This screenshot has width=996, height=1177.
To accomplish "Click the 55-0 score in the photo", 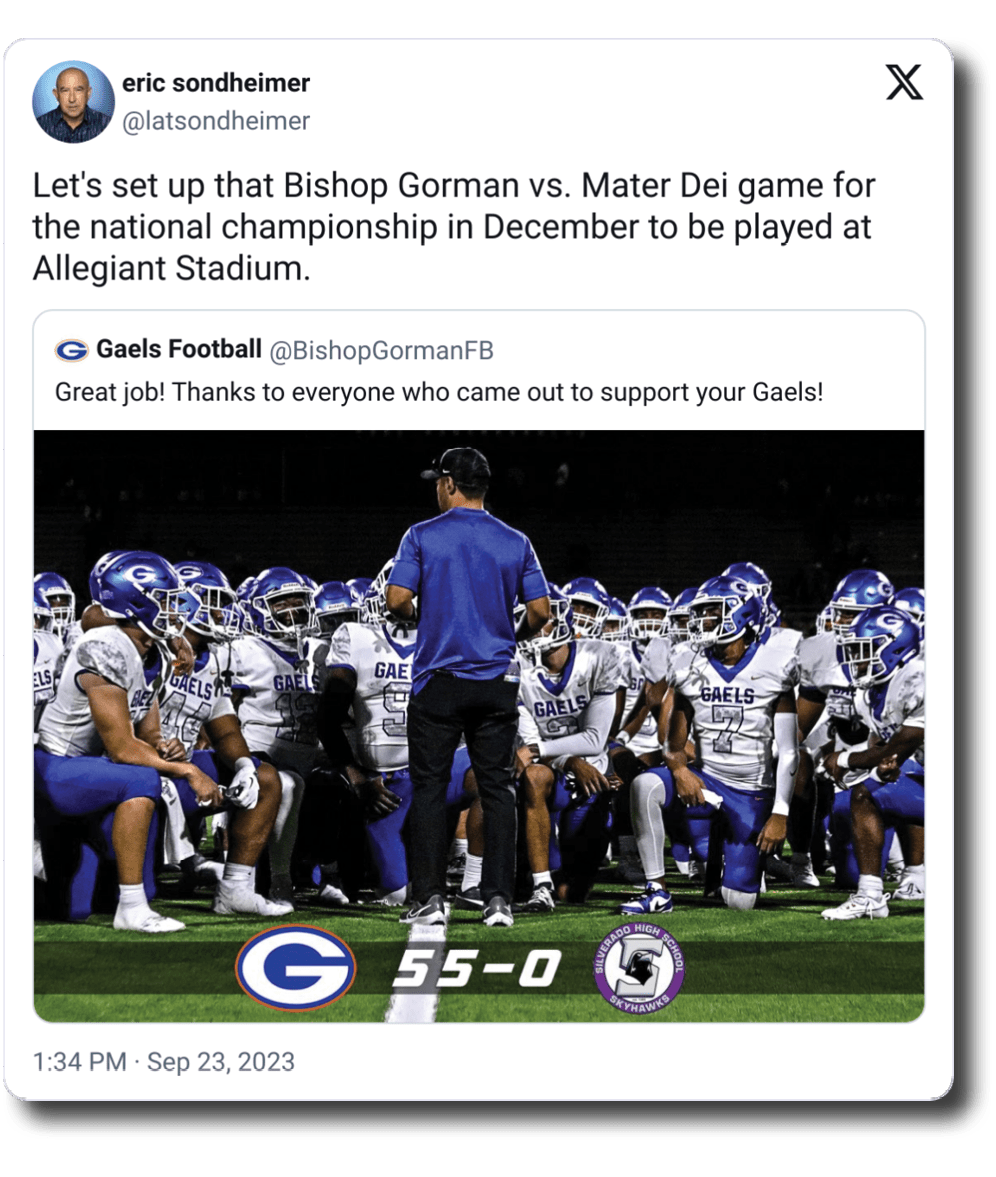I will click(x=474, y=968).
